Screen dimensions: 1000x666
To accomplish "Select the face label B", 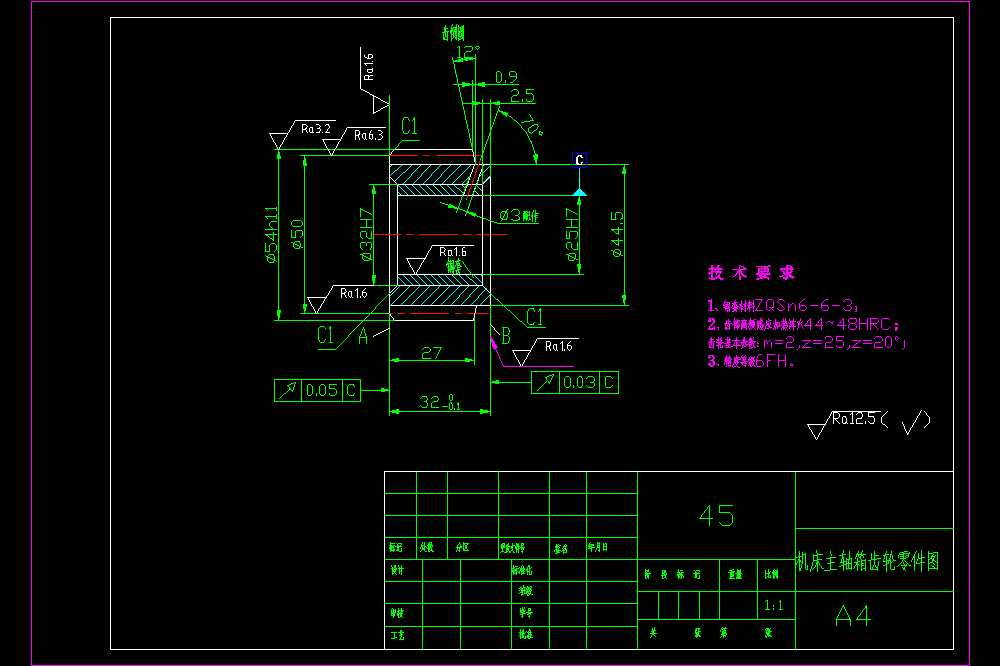I will click(506, 336).
